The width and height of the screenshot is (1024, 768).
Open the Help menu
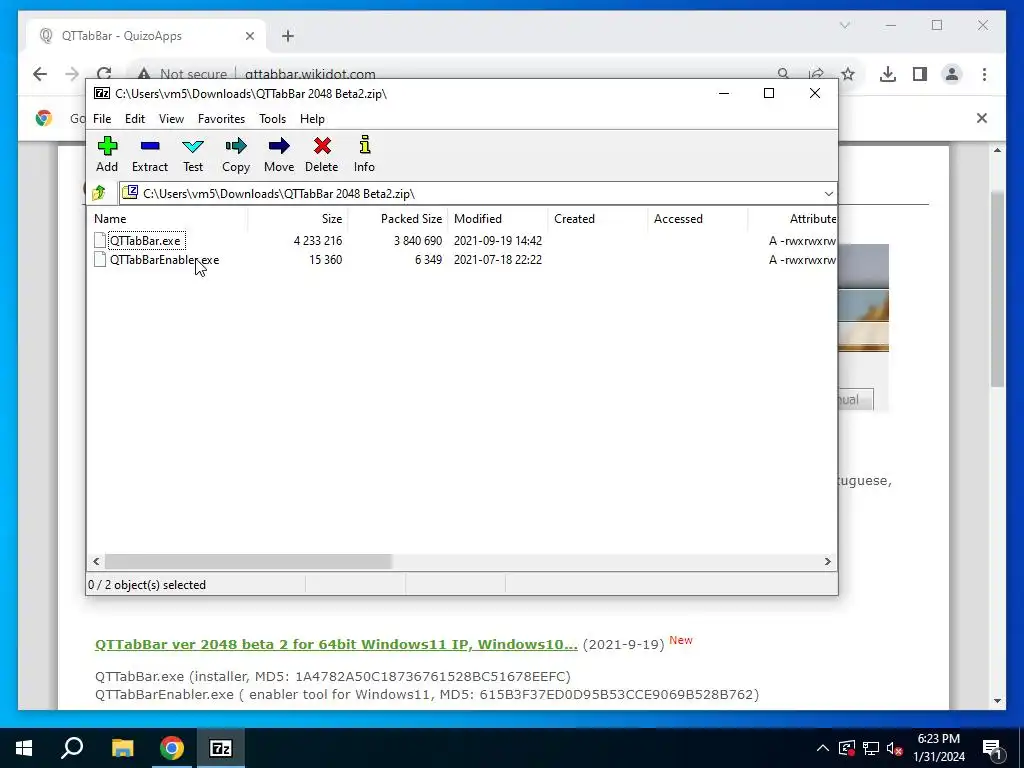(312, 119)
